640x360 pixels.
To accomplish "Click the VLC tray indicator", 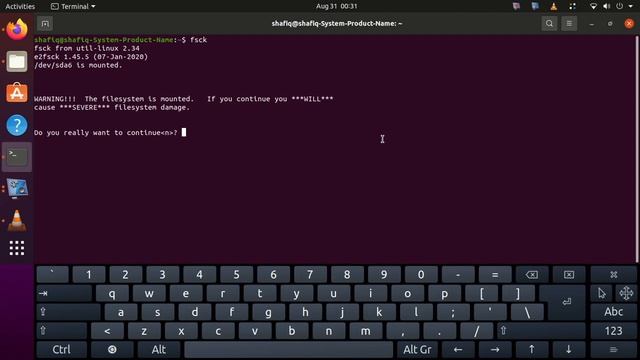I will point(553,6).
